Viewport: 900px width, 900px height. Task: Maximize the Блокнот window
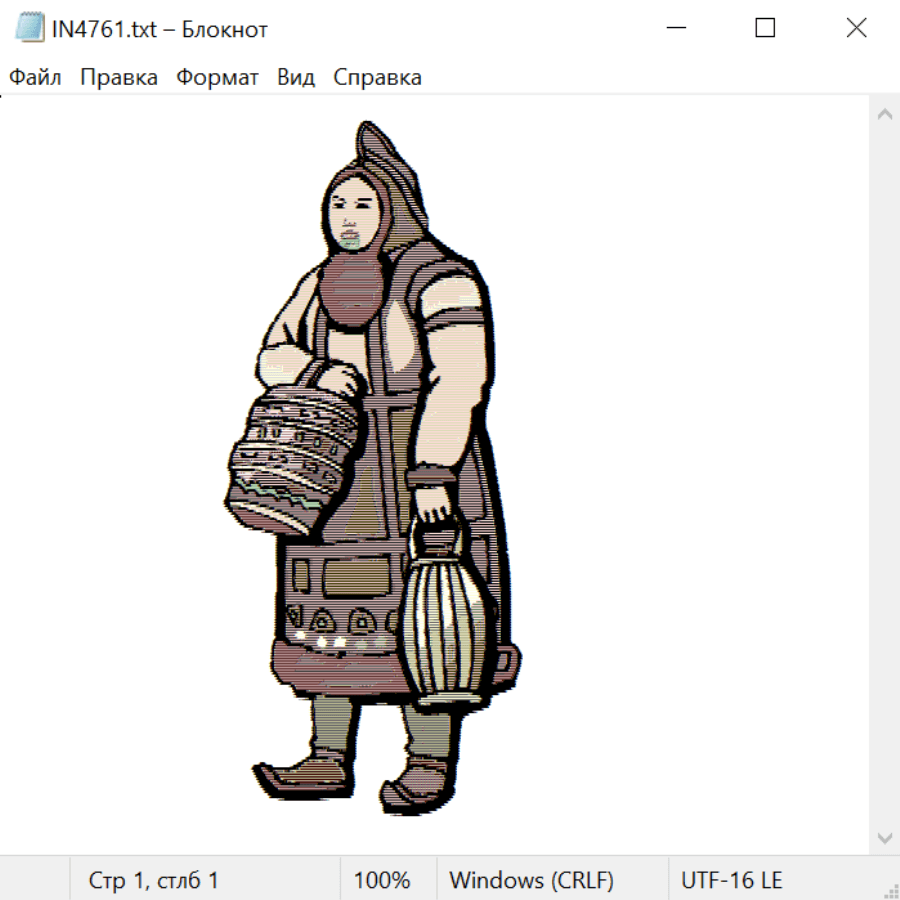tap(765, 29)
